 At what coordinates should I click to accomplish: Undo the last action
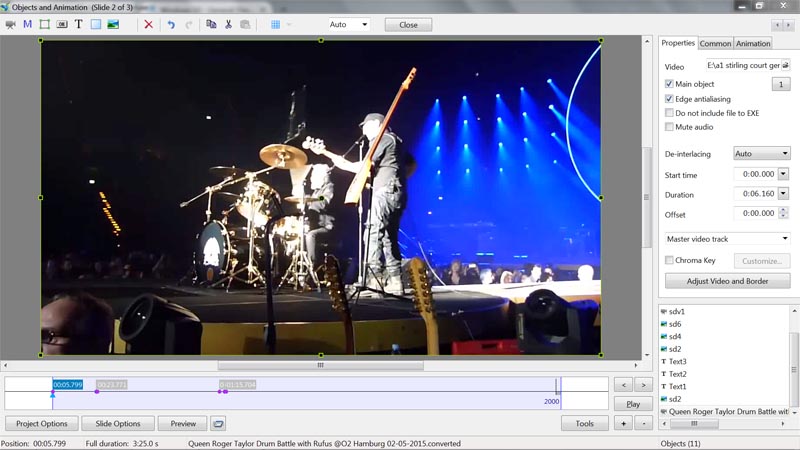171,24
